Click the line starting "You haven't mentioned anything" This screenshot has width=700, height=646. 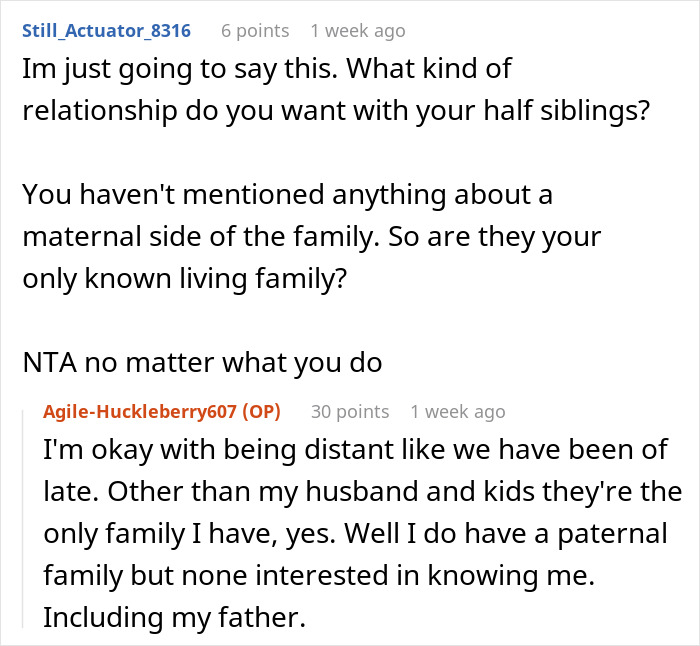coord(288,194)
